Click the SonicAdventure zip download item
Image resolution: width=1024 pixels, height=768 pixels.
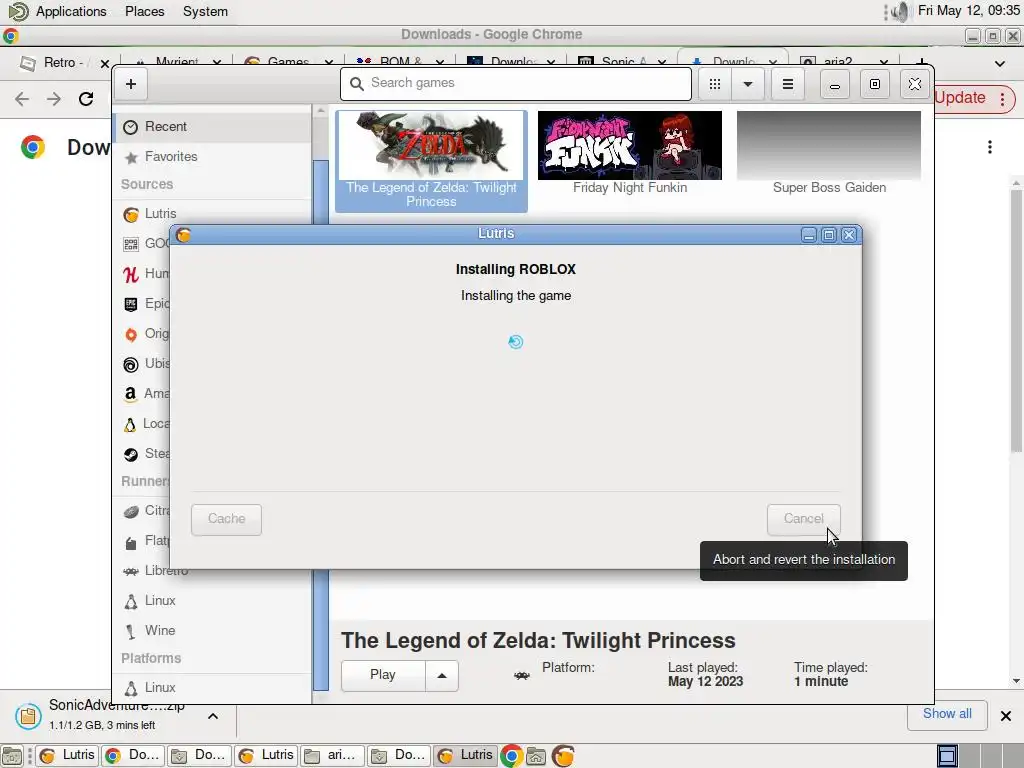[x=116, y=716]
